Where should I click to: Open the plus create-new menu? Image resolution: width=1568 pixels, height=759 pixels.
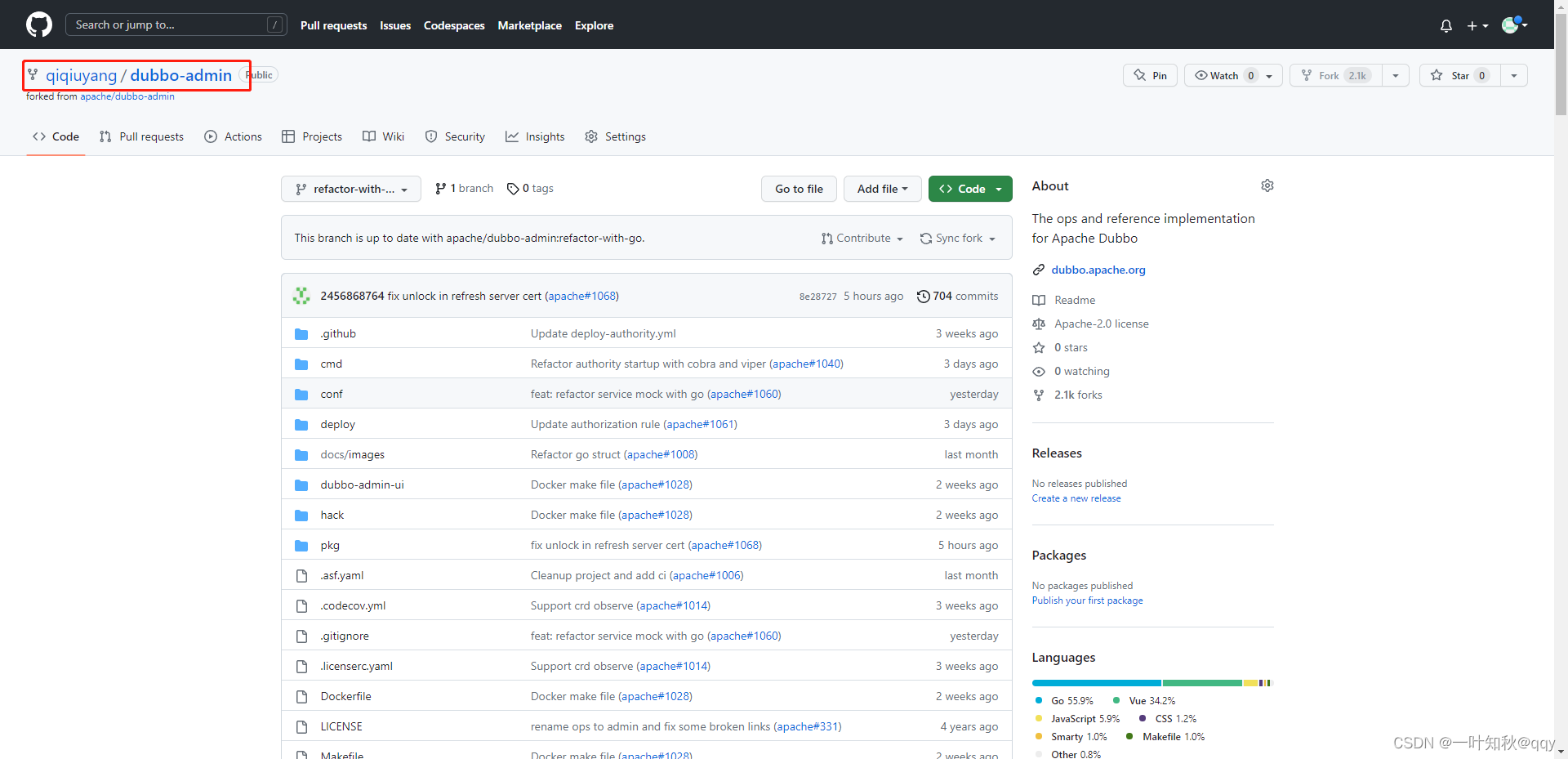(x=1477, y=25)
